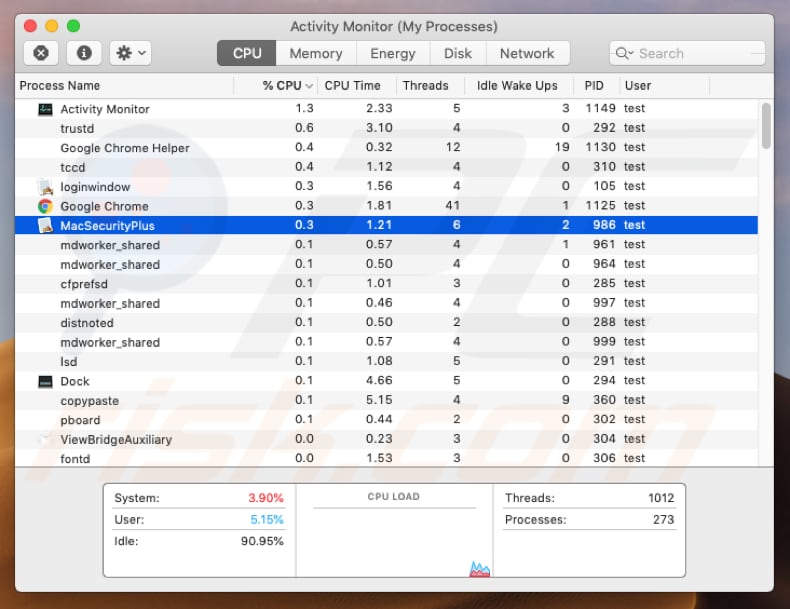
Task: Select the MacSecurityPlus process name
Action: click(x=107, y=226)
